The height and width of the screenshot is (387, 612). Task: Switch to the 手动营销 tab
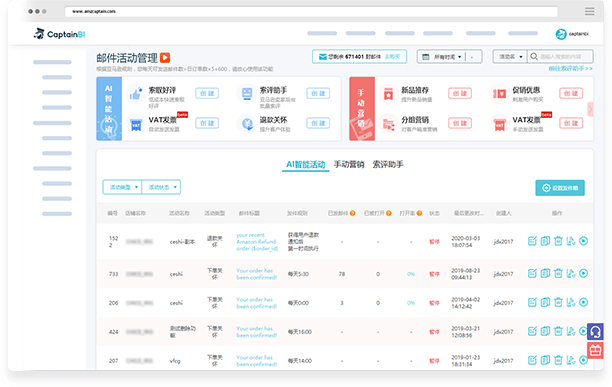click(x=349, y=165)
